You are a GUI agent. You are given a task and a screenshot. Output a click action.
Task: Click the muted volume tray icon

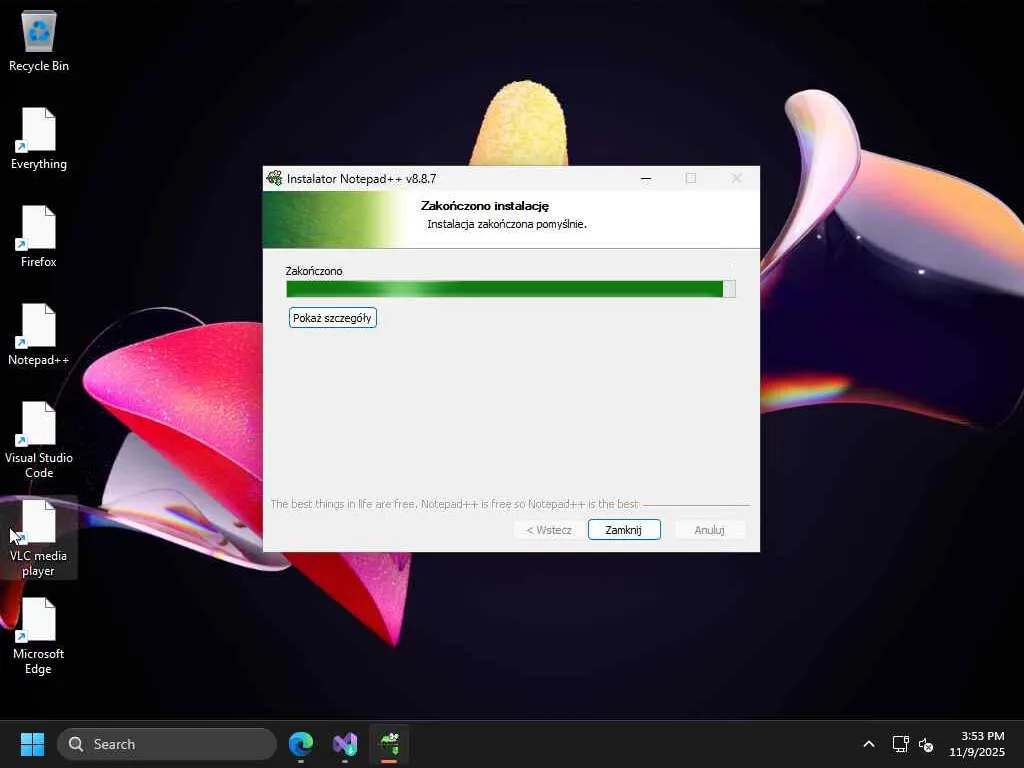tap(925, 744)
